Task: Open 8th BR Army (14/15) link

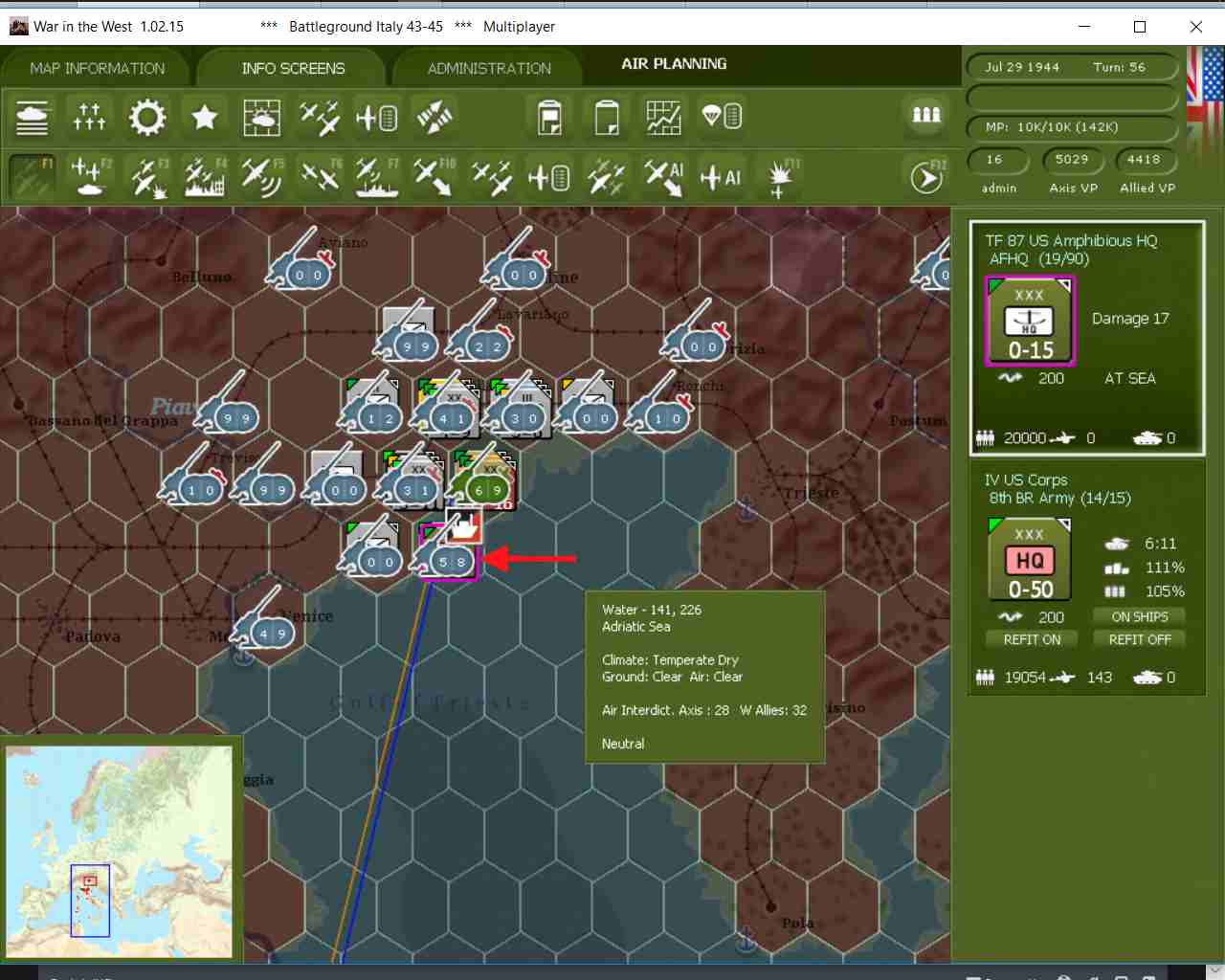Action: [1059, 499]
